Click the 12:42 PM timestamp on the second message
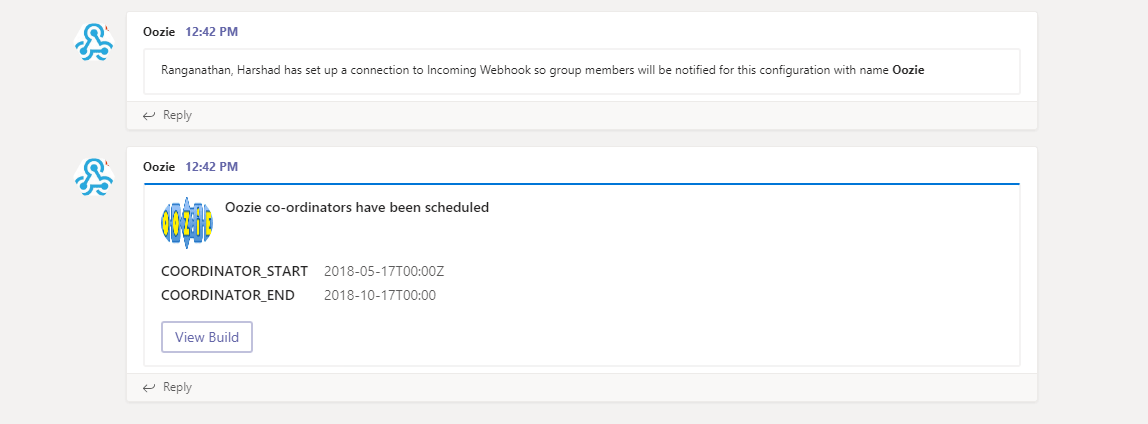The image size is (1148, 424). 212,167
